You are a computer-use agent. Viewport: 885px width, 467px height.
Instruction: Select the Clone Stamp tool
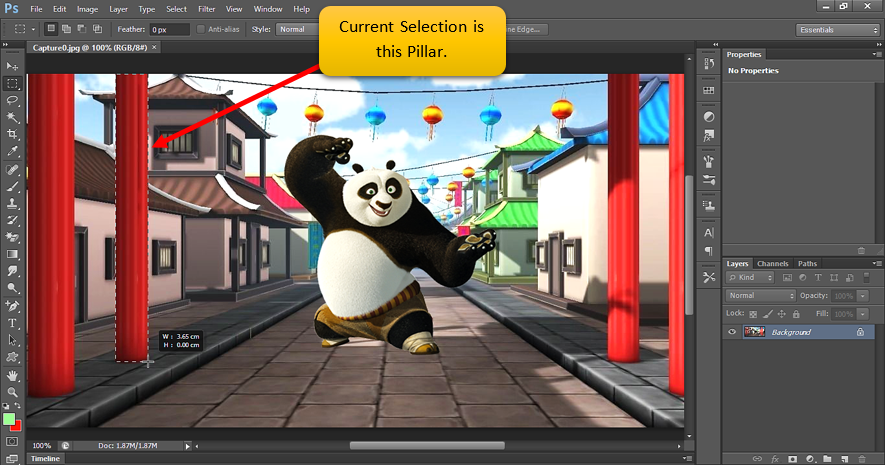click(x=12, y=203)
